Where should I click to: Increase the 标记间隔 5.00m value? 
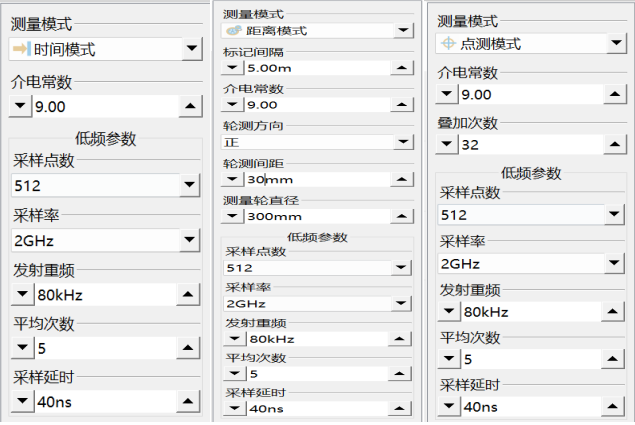[403, 68]
